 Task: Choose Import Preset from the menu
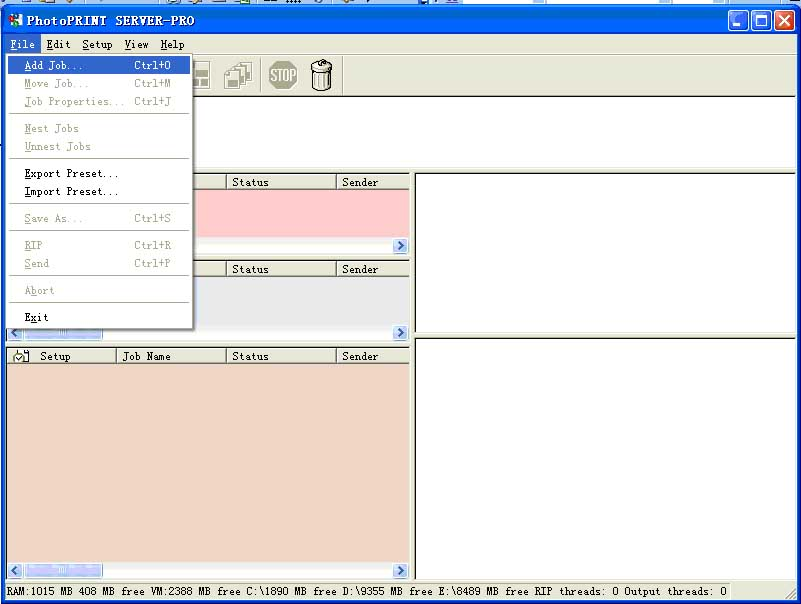pos(99,191)
